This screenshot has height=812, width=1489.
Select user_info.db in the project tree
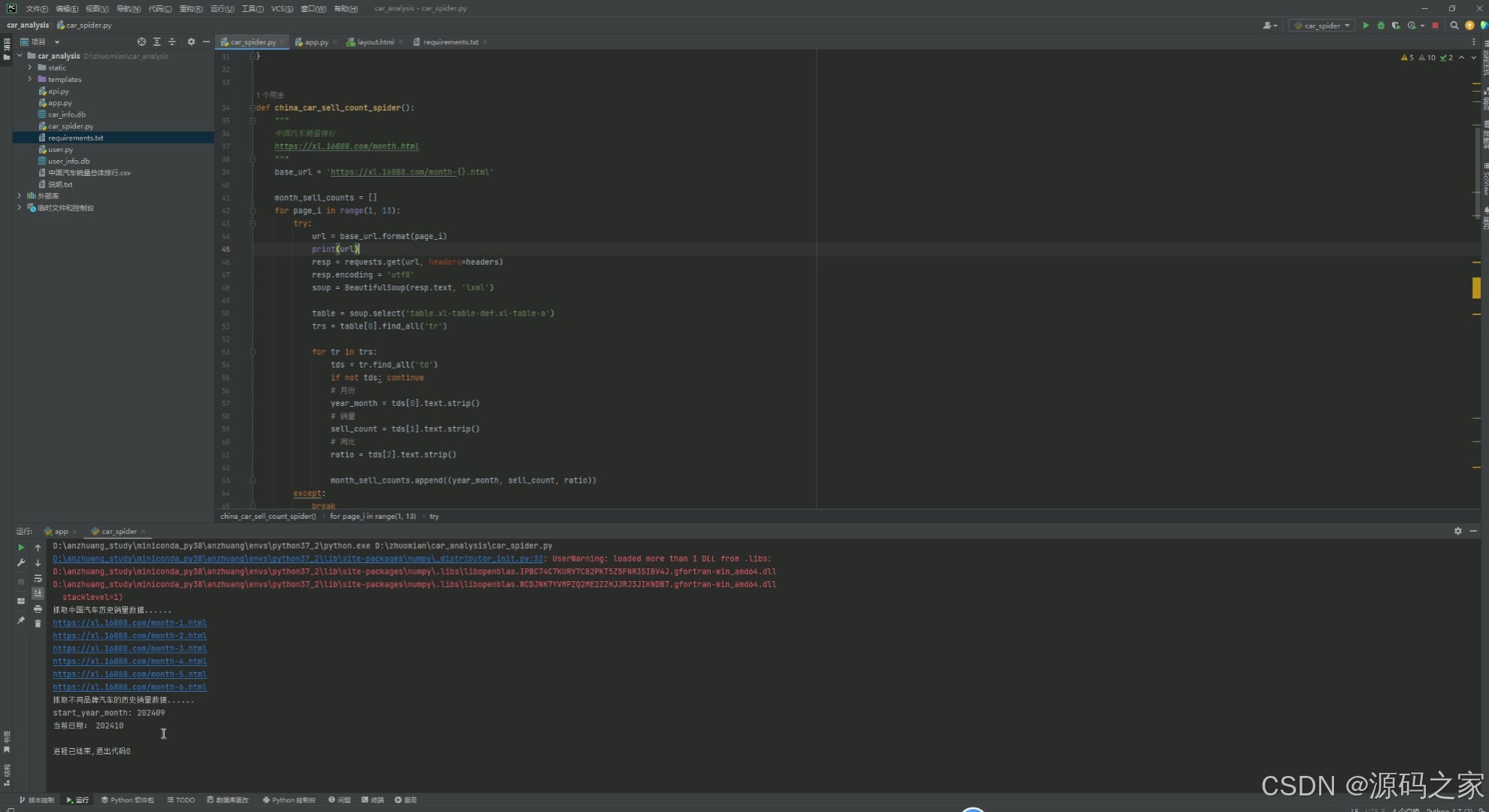68,161
